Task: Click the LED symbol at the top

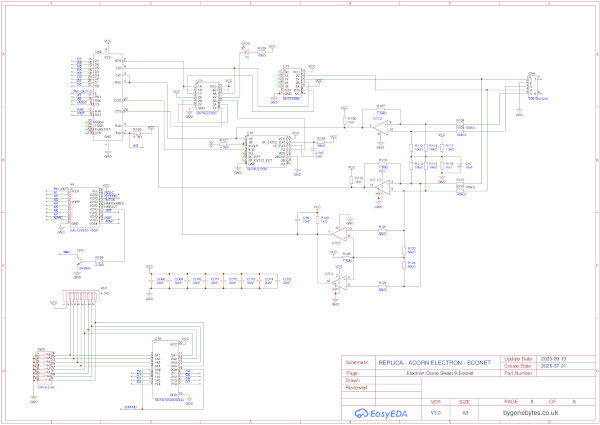Action: (x=246, y=48)
